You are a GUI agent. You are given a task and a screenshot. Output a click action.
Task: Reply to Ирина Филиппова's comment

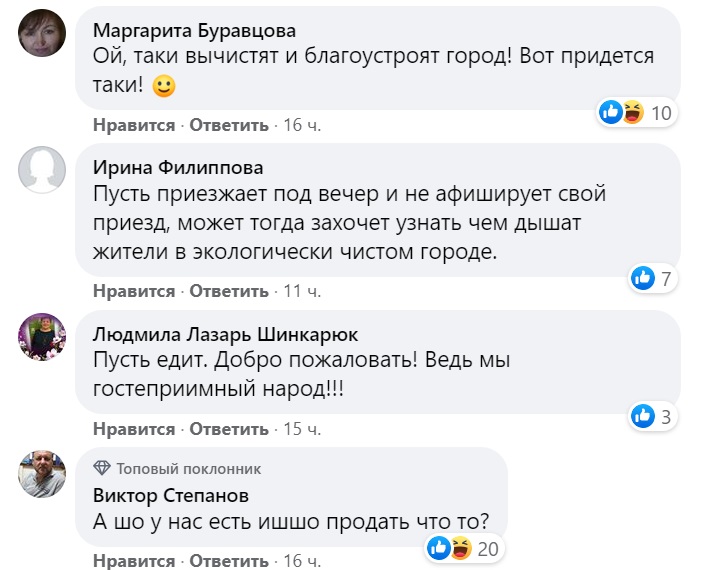229,291
